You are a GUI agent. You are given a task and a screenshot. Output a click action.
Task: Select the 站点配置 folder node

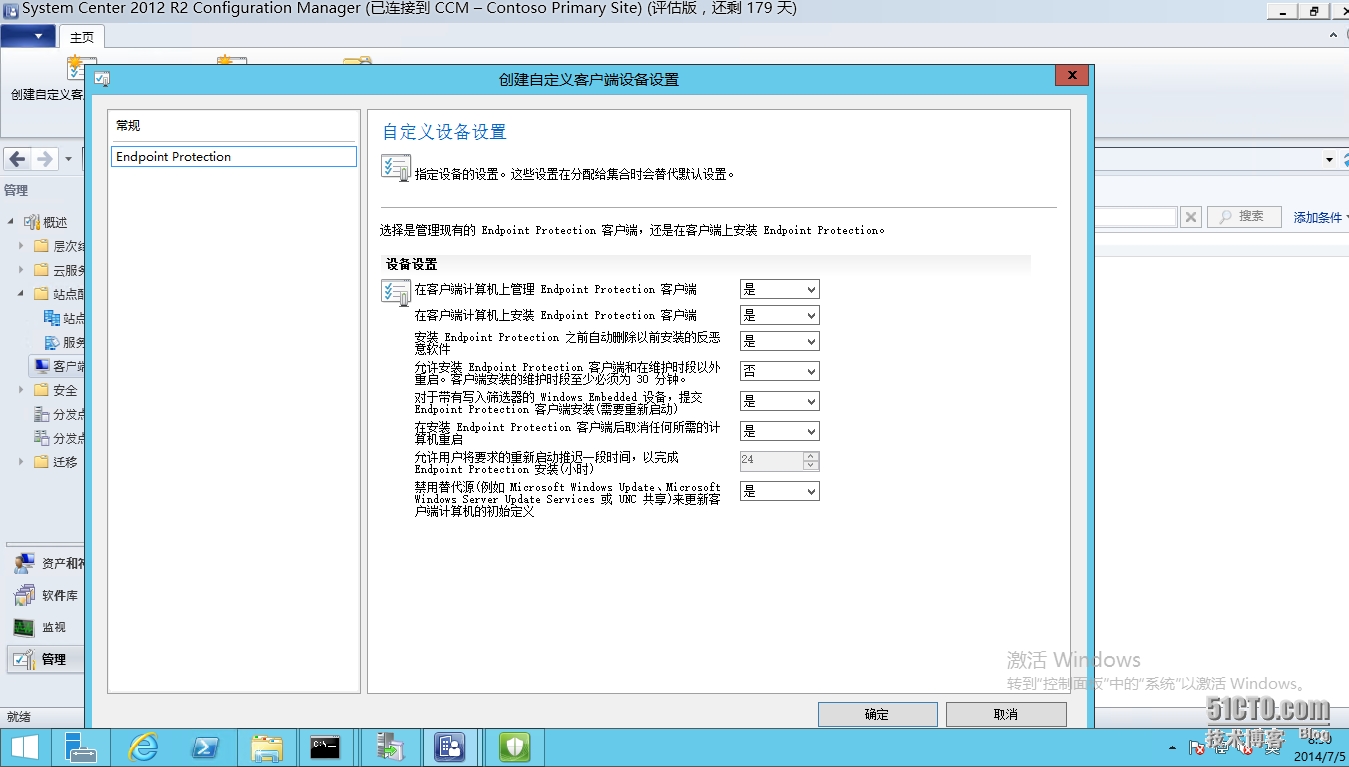coord(60,294)
